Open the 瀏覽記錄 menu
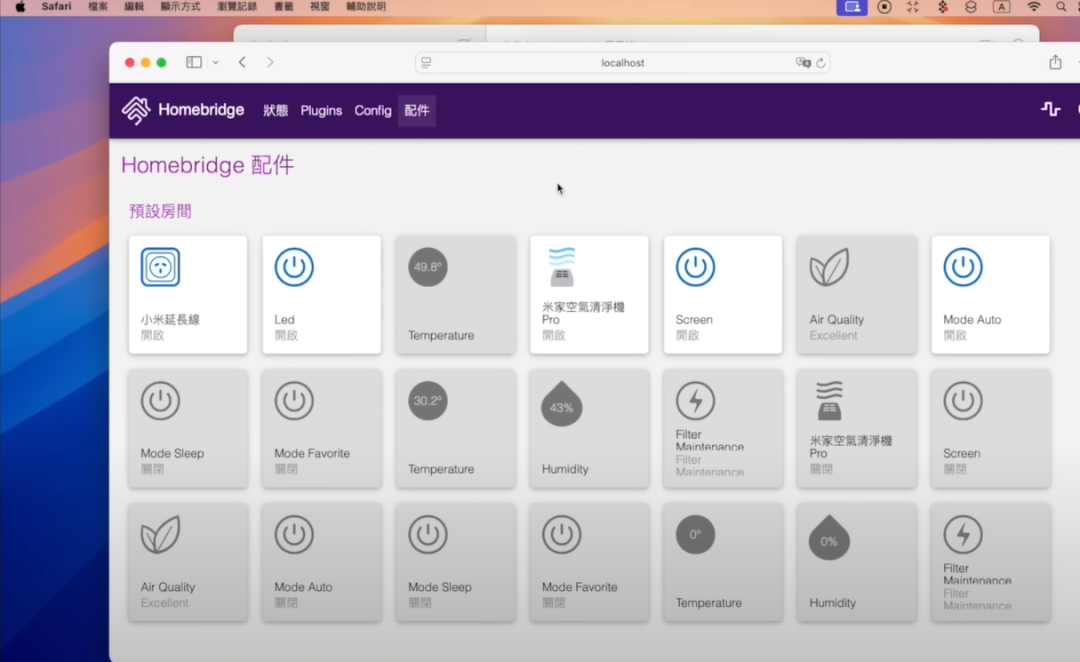 (x=237, y=7)
